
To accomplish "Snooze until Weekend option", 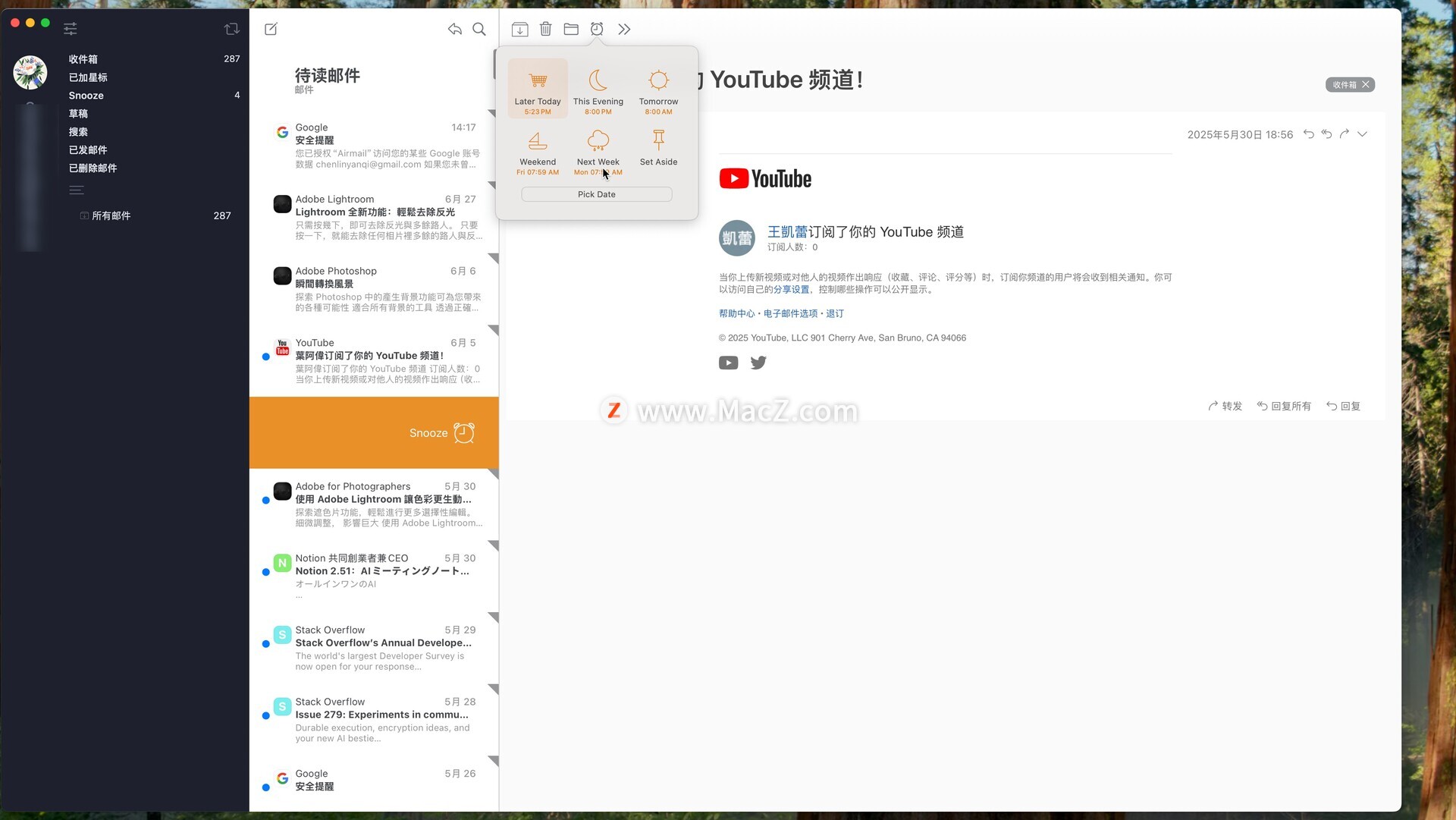I will 538,152.
